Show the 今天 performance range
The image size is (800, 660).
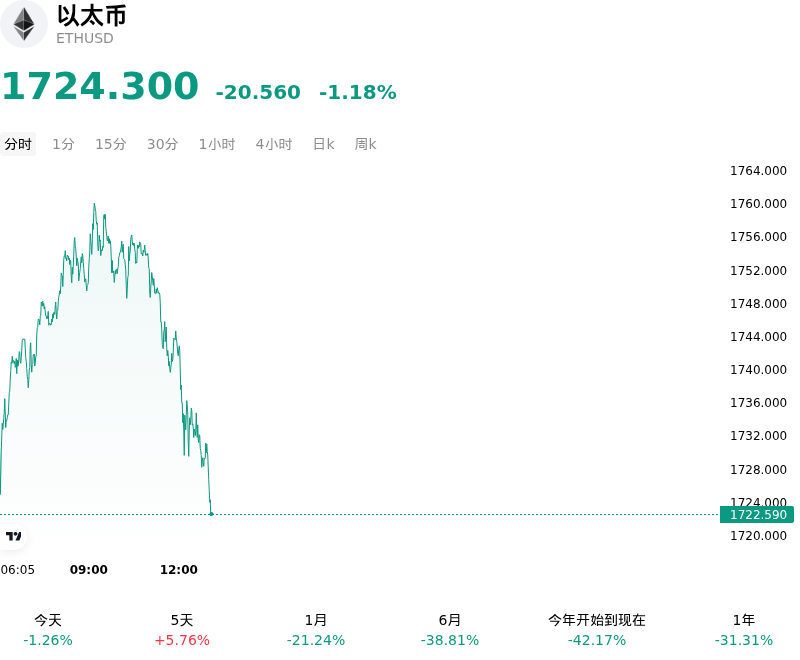[x=48, y=630]
